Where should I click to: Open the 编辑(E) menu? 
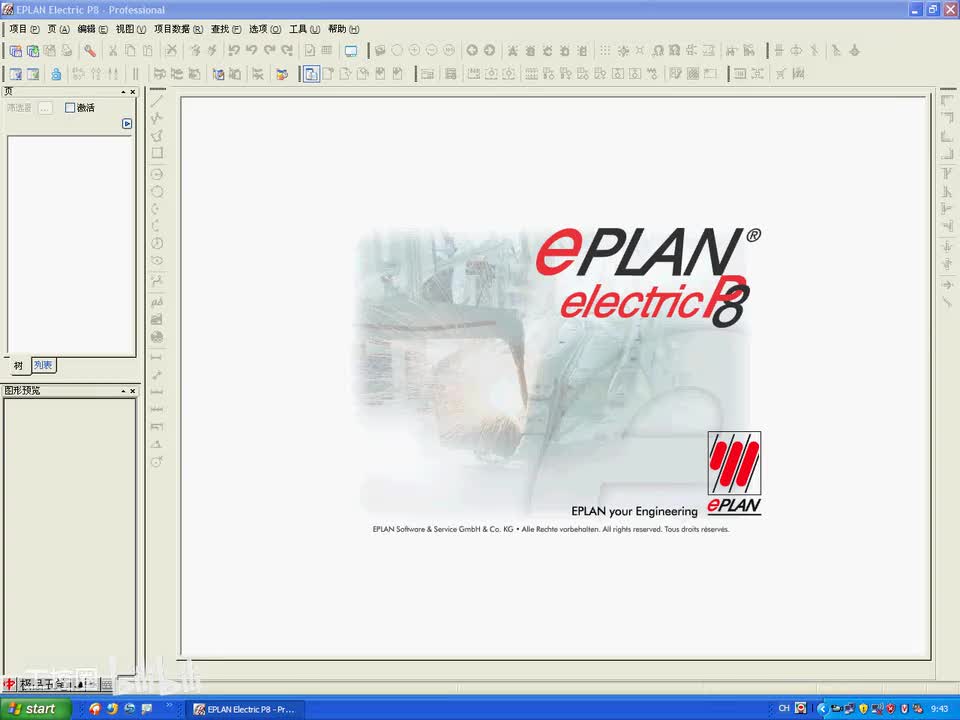click(92, 29)
